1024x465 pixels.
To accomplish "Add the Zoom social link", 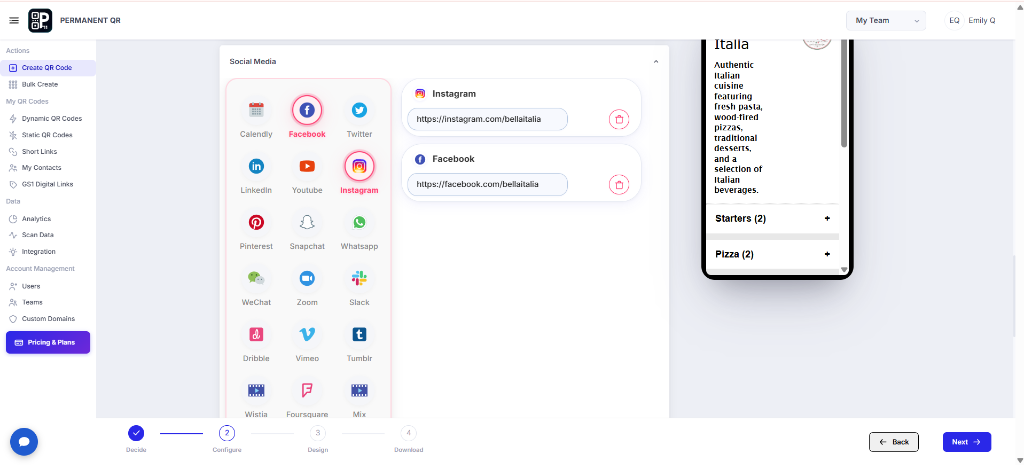I will [x=307, y=279].
